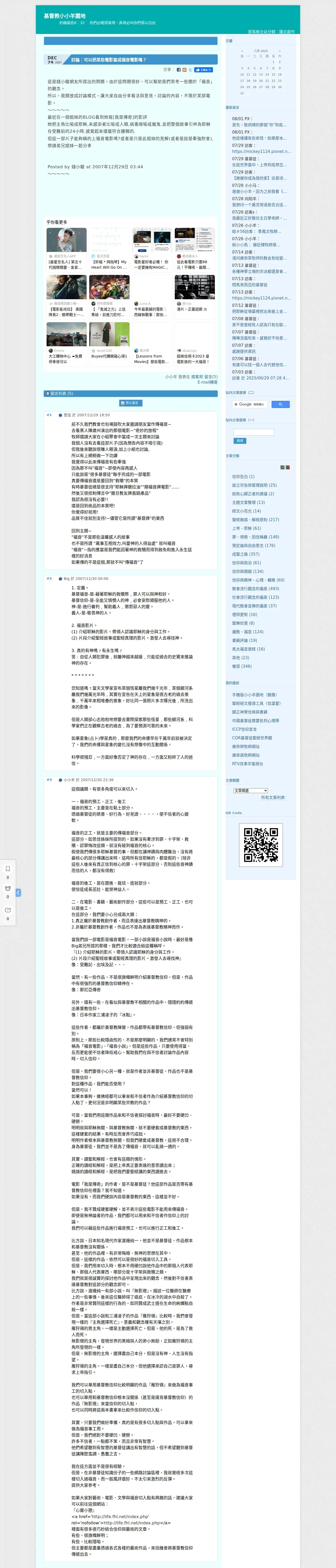Click the bookmark icon in floating sidebar
This screenshot has width=336, height=1568.
8,869
